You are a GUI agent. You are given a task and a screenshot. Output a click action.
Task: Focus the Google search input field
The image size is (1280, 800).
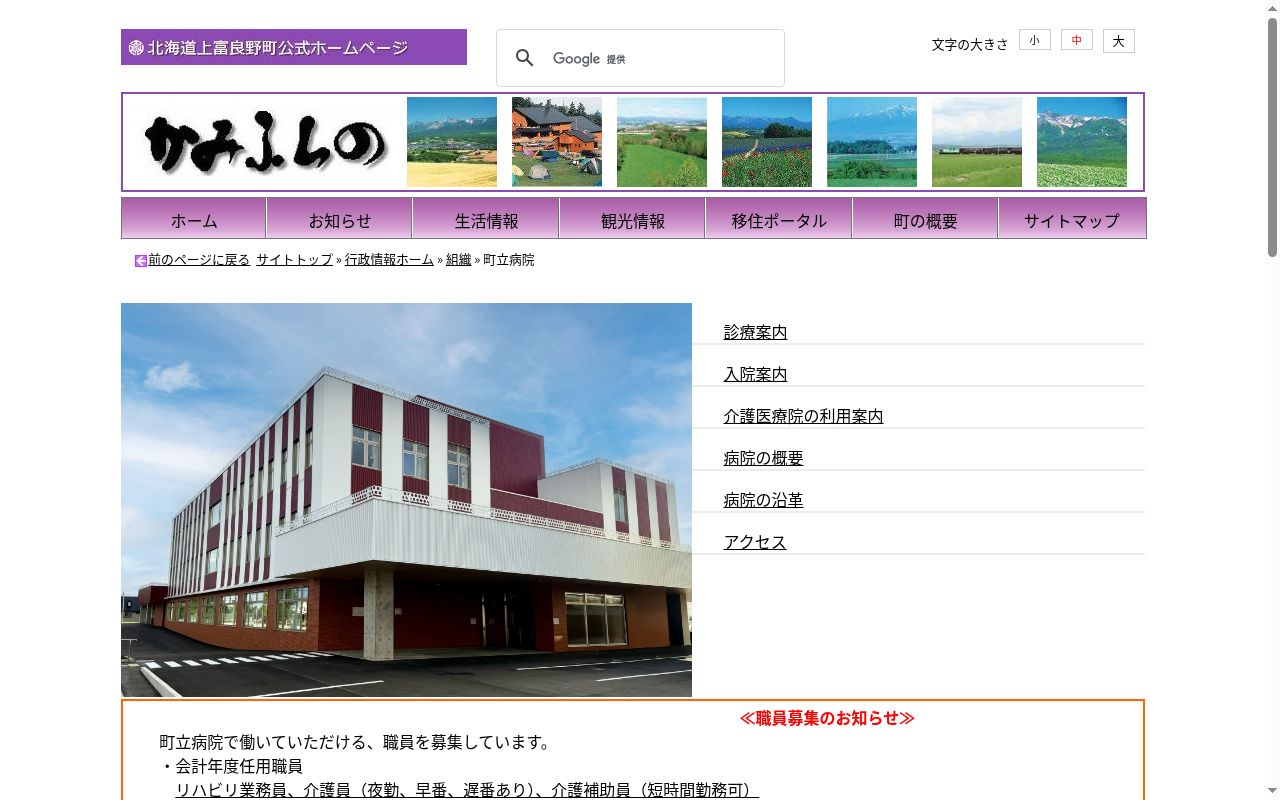pos(660,58)
